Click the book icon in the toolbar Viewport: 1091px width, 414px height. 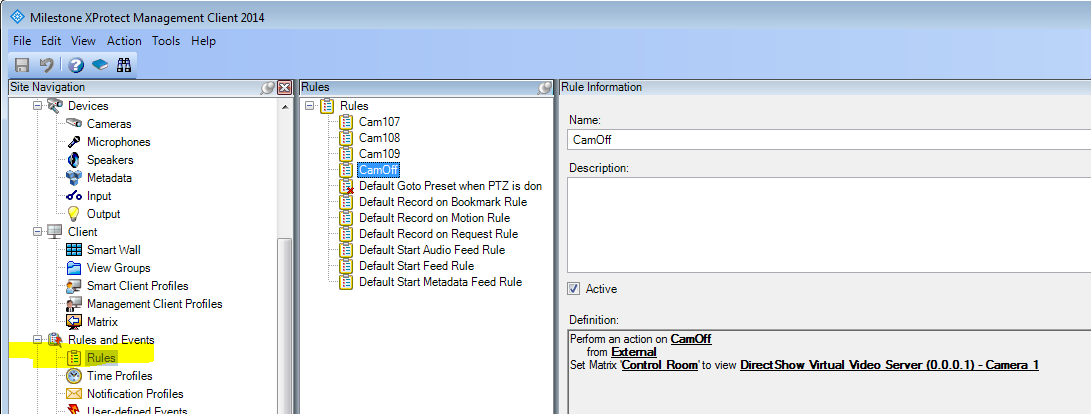point(100,65)
